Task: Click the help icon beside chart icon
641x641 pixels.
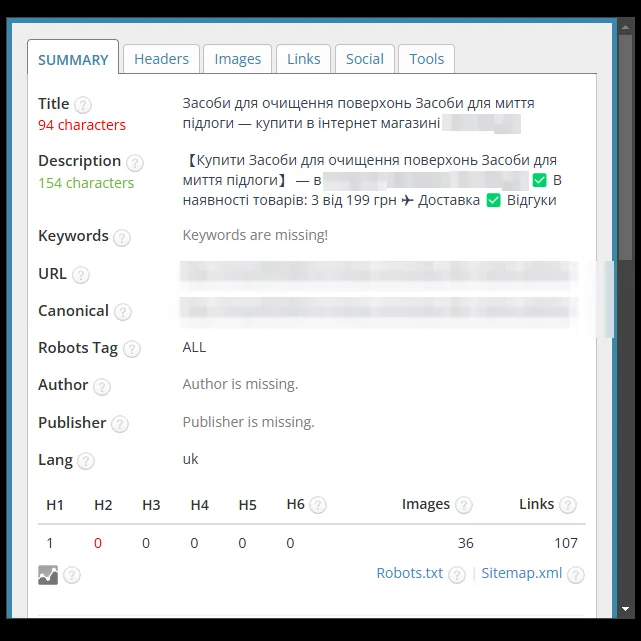Action: coord(72,575)
